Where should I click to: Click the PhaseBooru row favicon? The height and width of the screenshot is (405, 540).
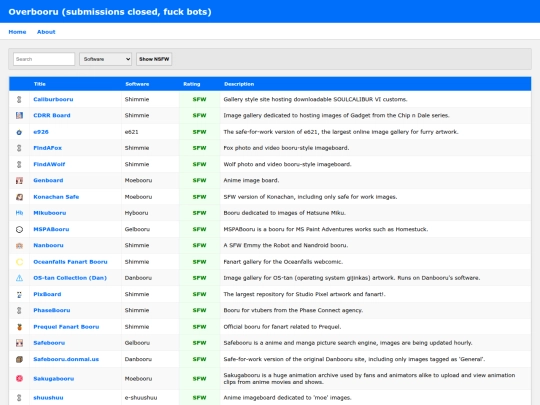click(19, 310)
